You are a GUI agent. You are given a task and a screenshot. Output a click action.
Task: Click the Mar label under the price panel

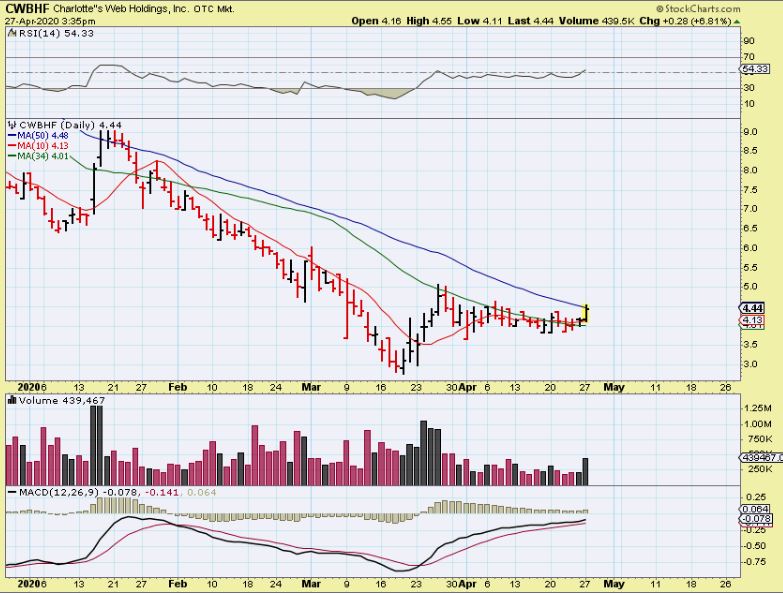tap(311, 387)
